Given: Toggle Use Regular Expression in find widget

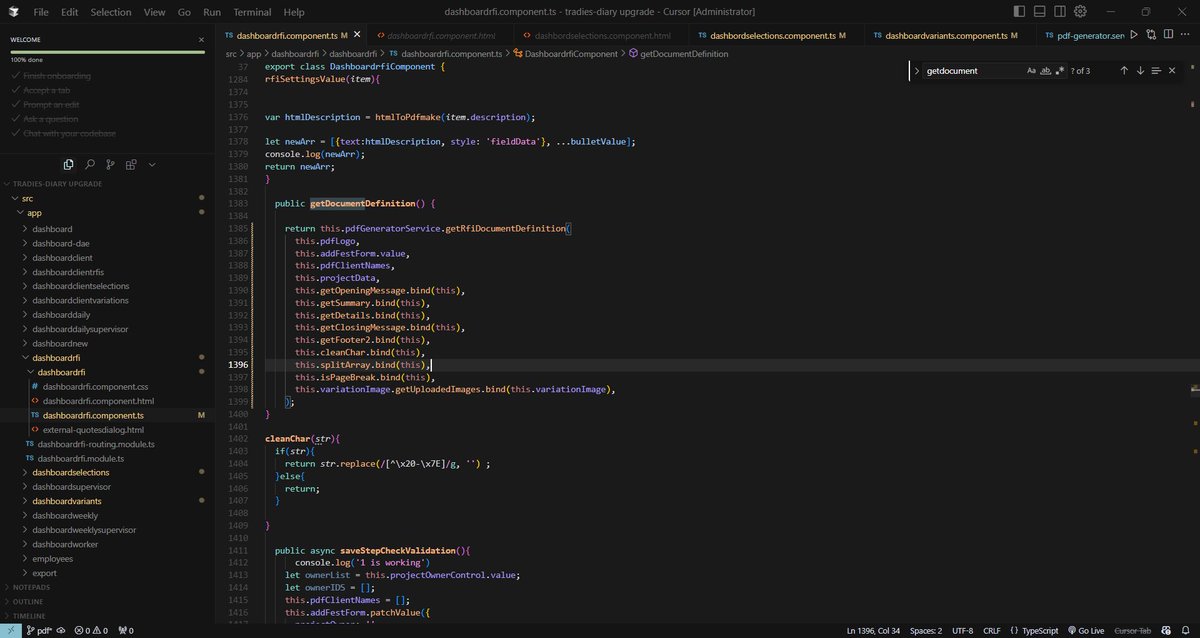Looking at the screenshot, I should [x=1060, y=71].
